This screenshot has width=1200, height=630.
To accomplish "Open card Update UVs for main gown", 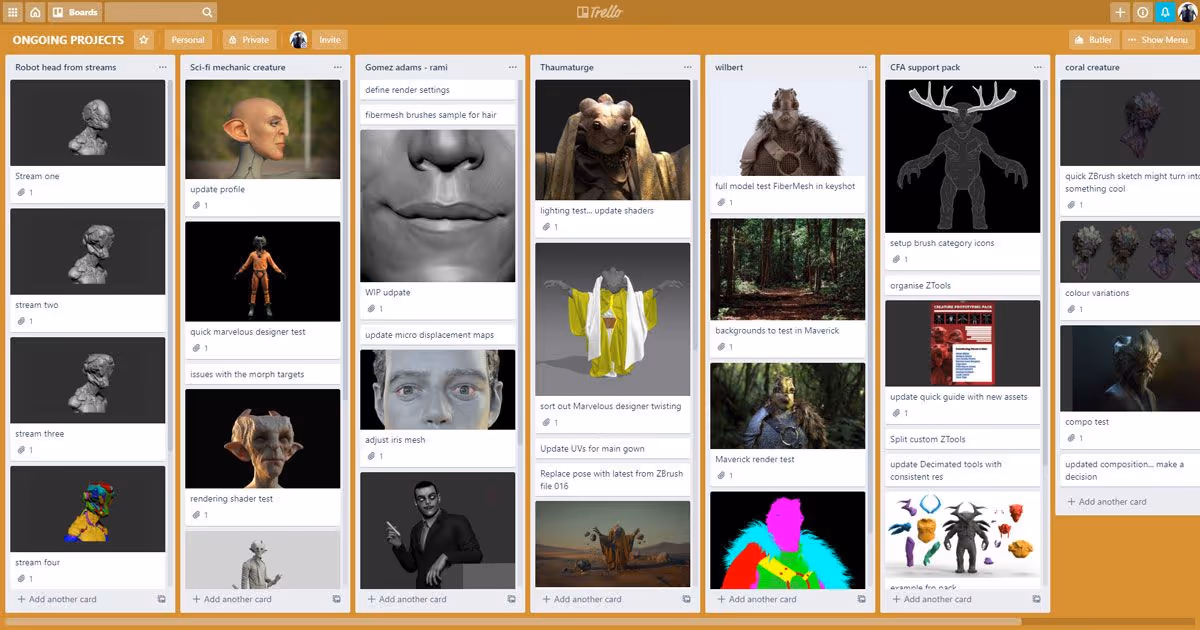I will (x=612, y=449).
